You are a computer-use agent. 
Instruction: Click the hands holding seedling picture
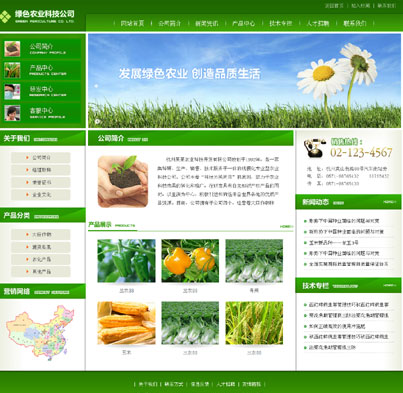click(123, 181)
